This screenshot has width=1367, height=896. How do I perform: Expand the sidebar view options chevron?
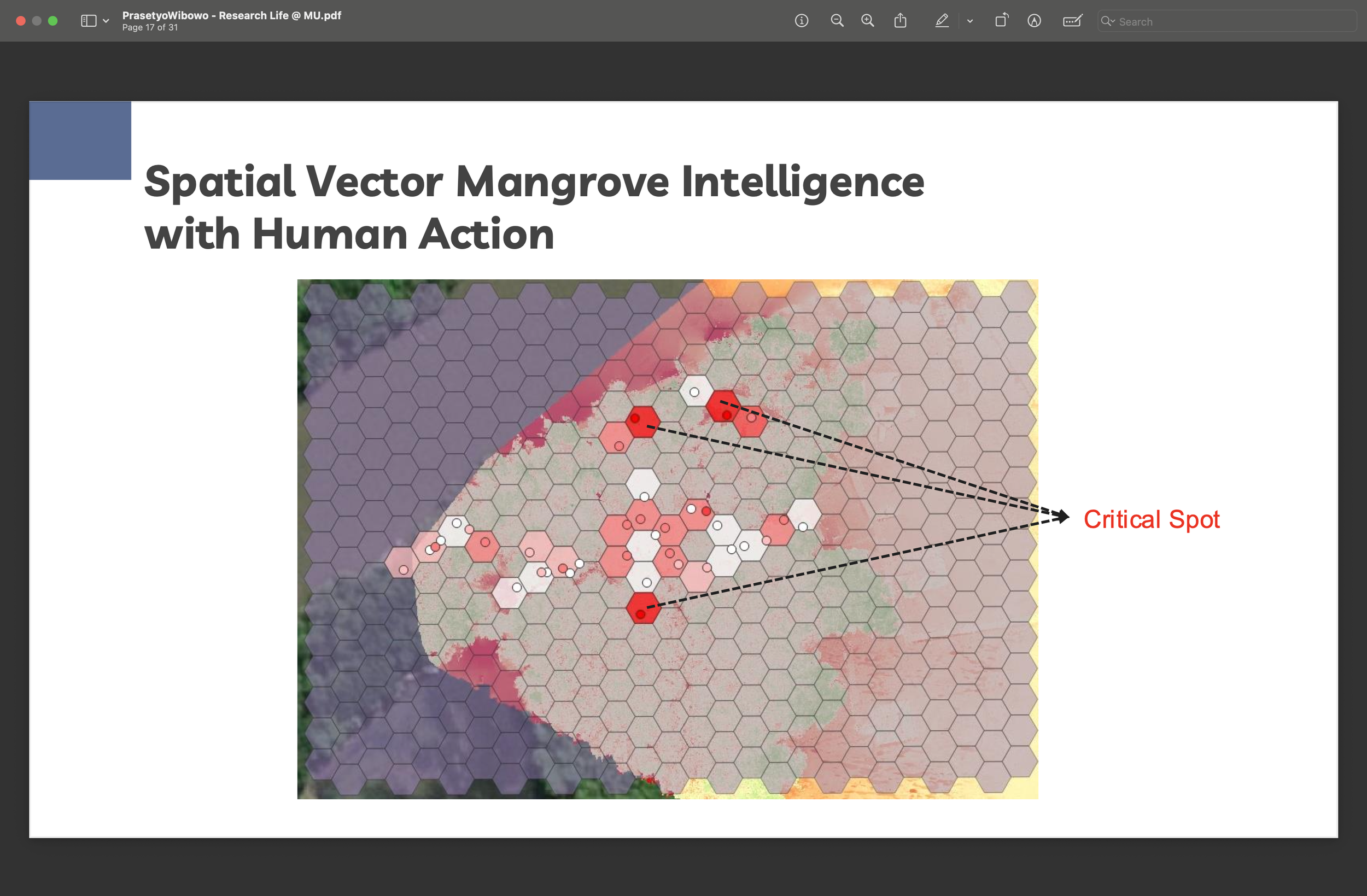tap(106, 21)
